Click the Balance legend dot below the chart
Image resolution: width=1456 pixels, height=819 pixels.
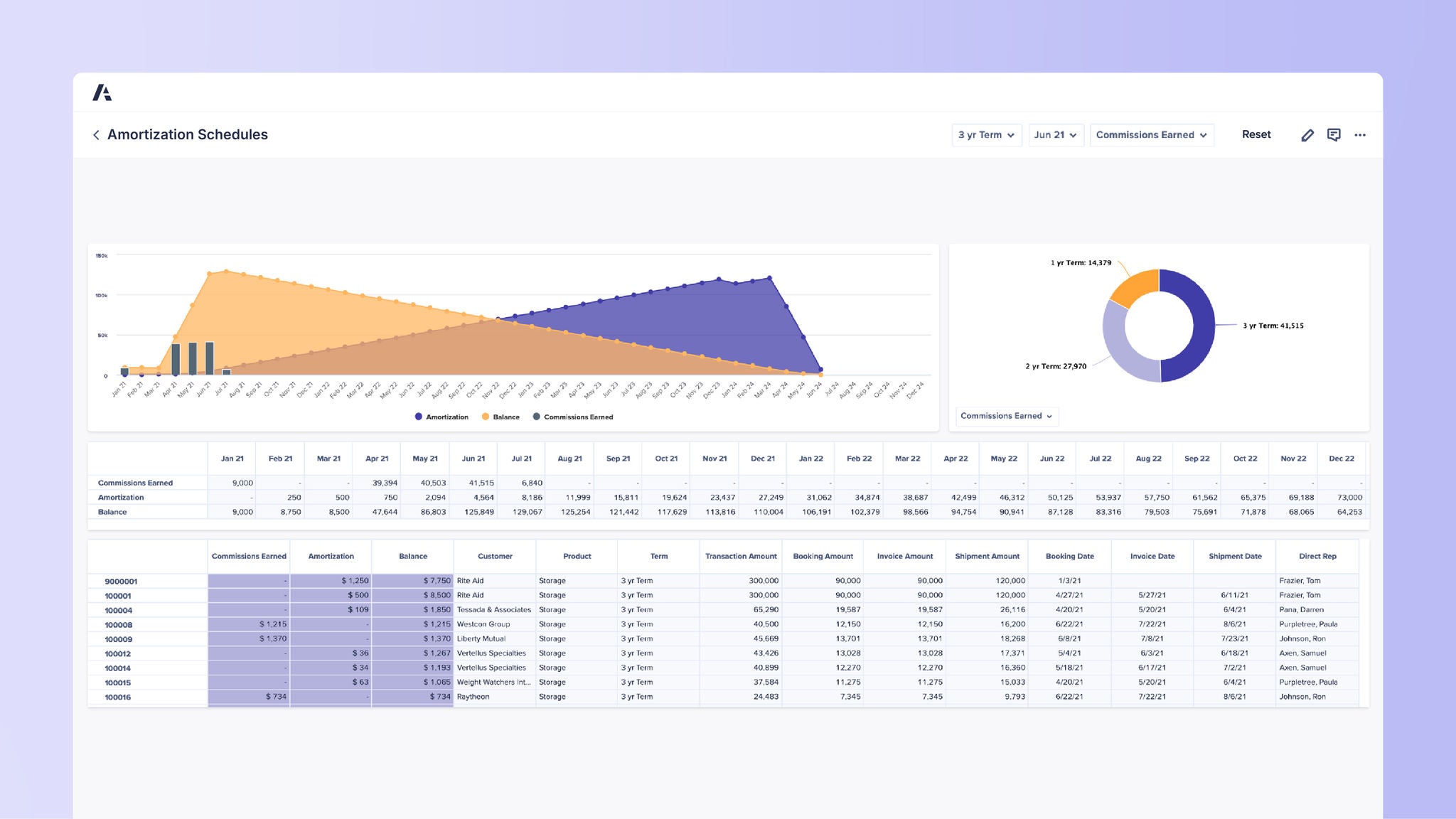pyautogui.click(x=485, y=417)
